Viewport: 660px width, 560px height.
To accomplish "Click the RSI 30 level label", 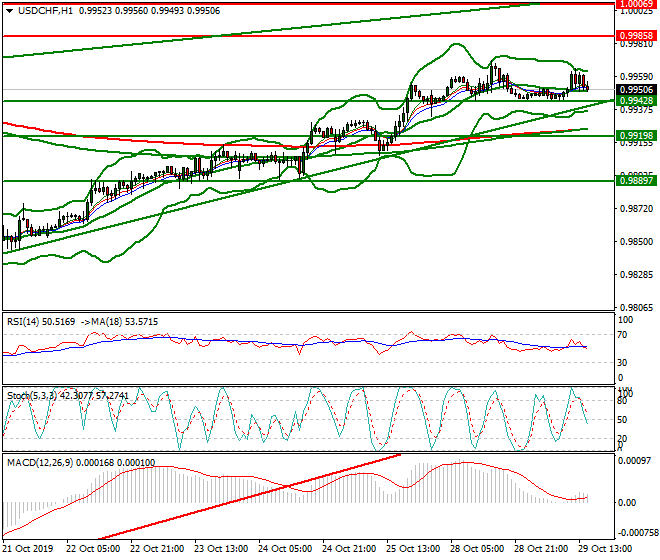I will click(623, 363).
